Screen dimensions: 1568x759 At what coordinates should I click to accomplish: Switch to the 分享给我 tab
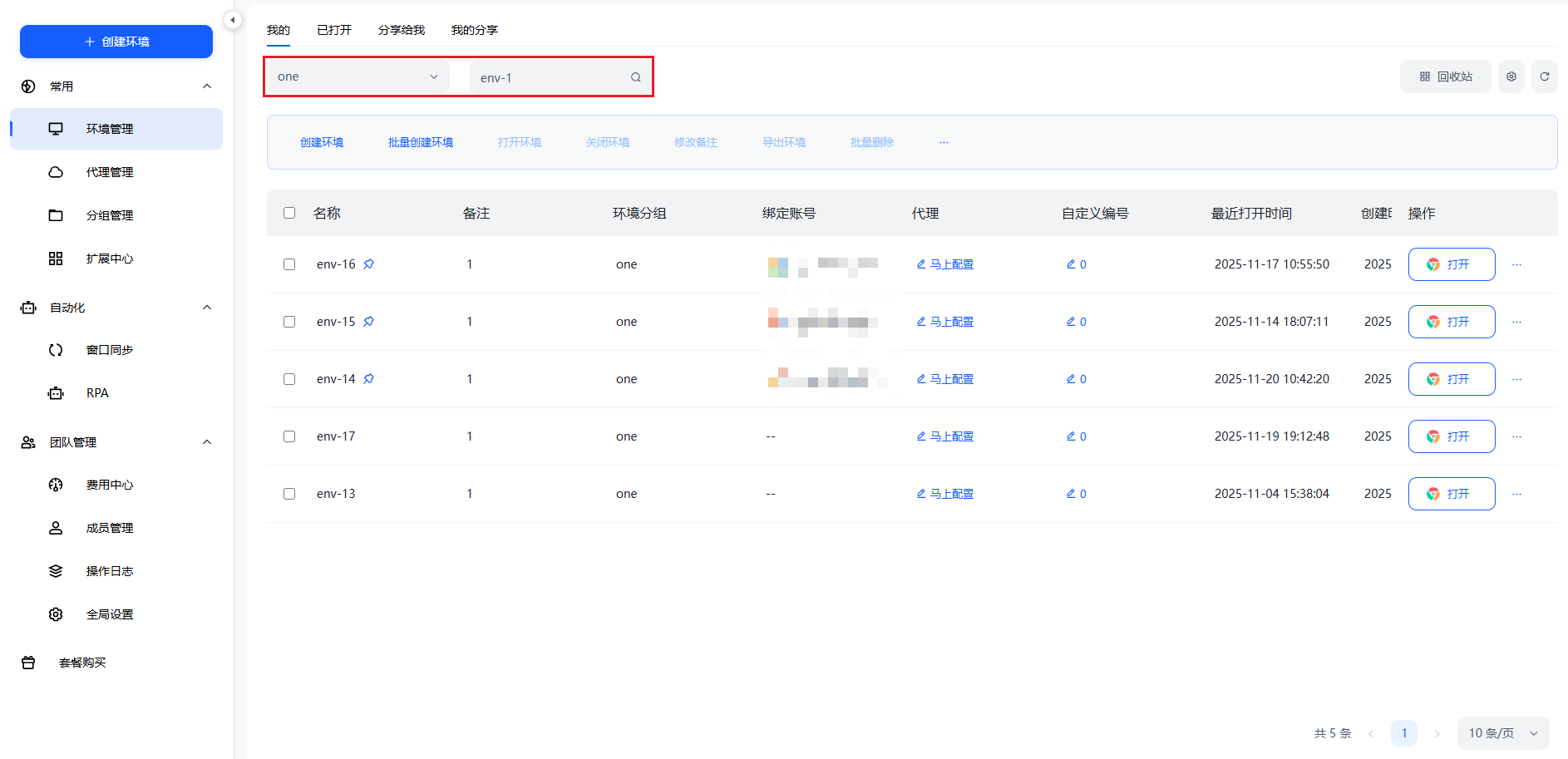pos(401,30)
